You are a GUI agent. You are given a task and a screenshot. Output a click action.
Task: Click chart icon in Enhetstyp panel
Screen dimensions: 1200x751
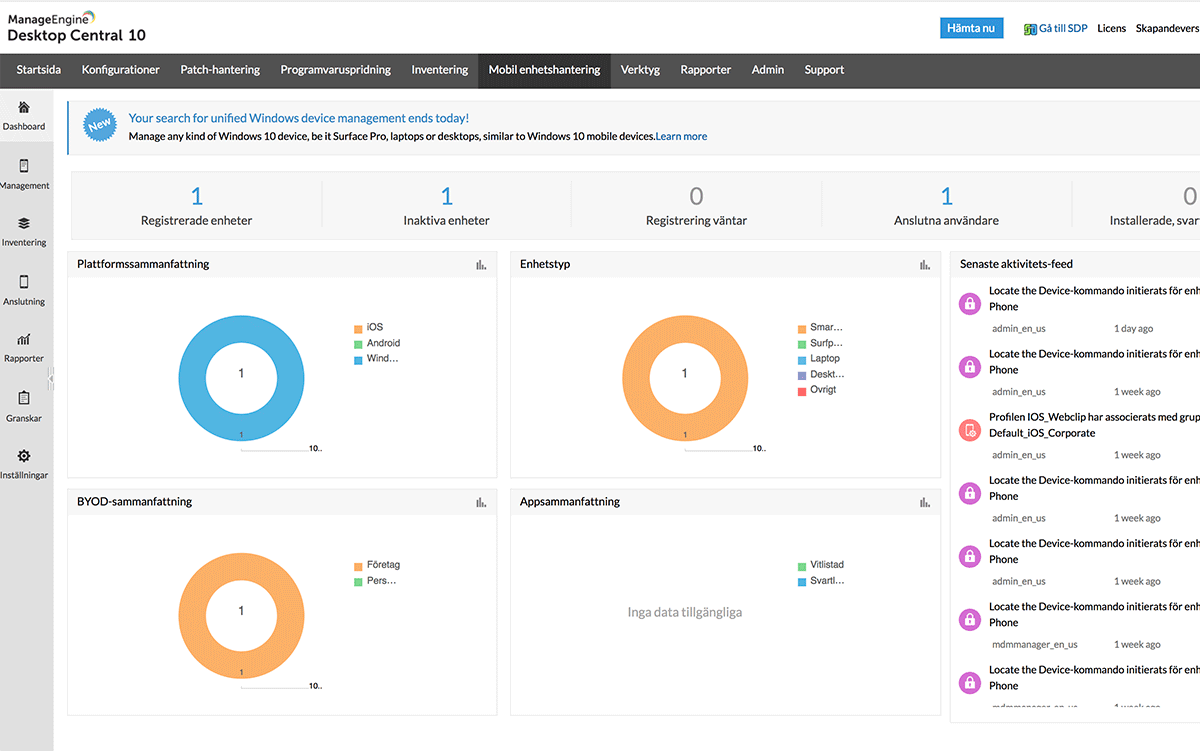(925, 265)
